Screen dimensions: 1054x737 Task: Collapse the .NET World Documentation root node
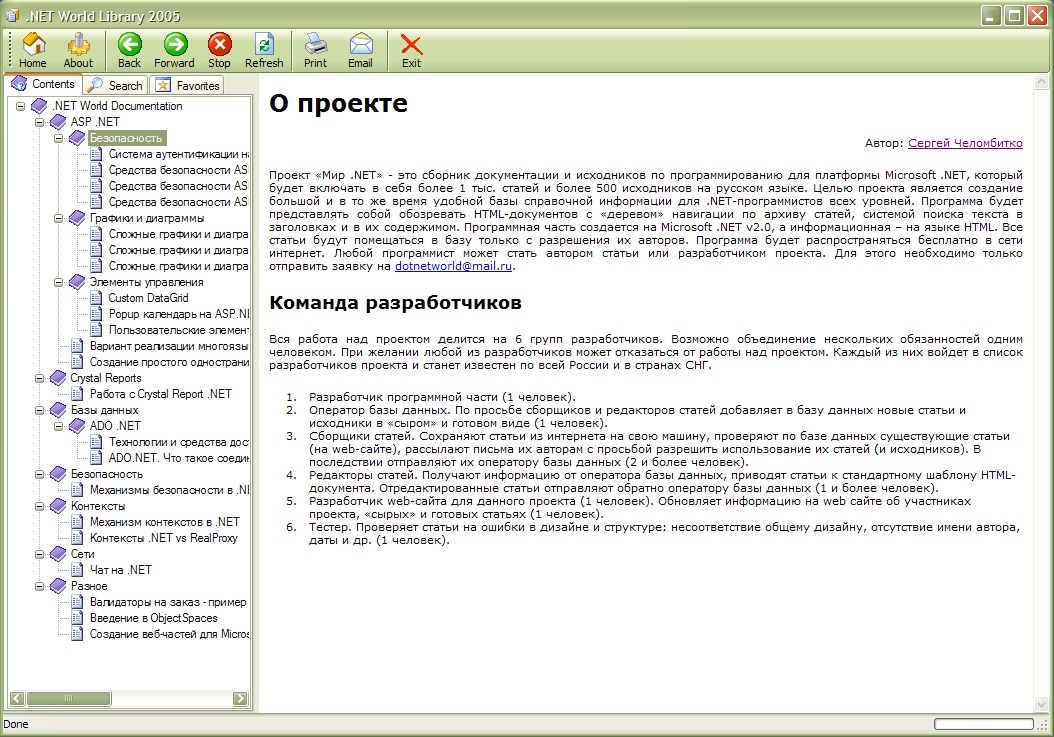(x=20, y=106)
